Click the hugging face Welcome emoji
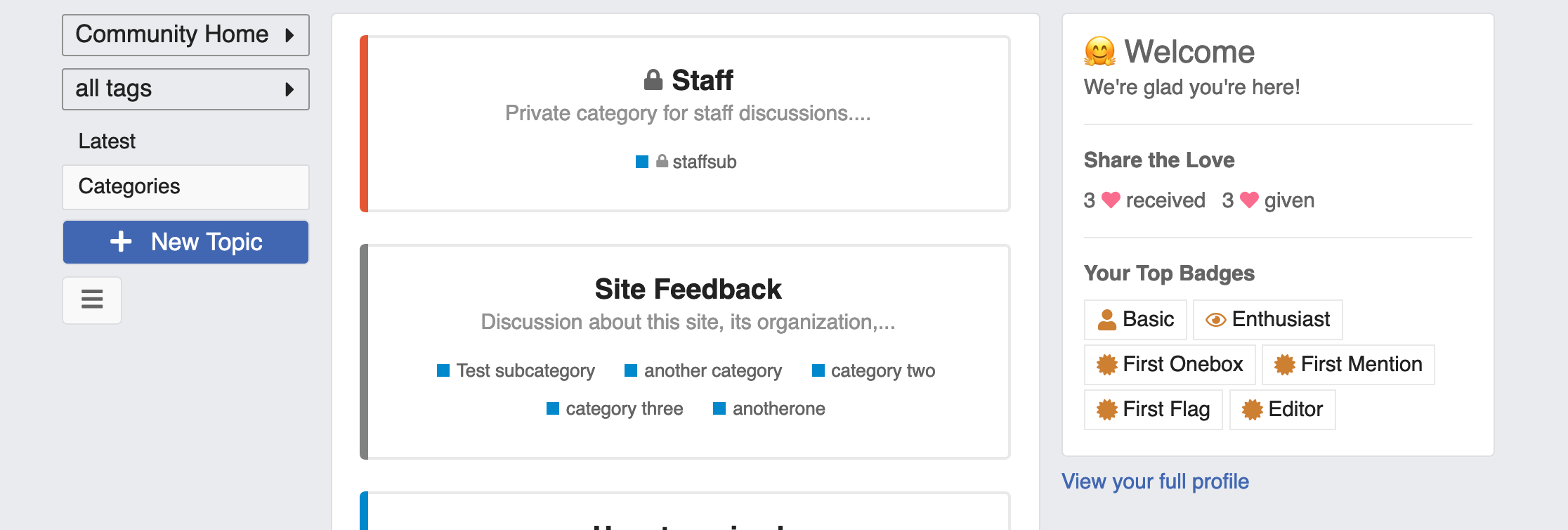The image size is (1568, 530). pyautogui.click(x=1099, y=52)
